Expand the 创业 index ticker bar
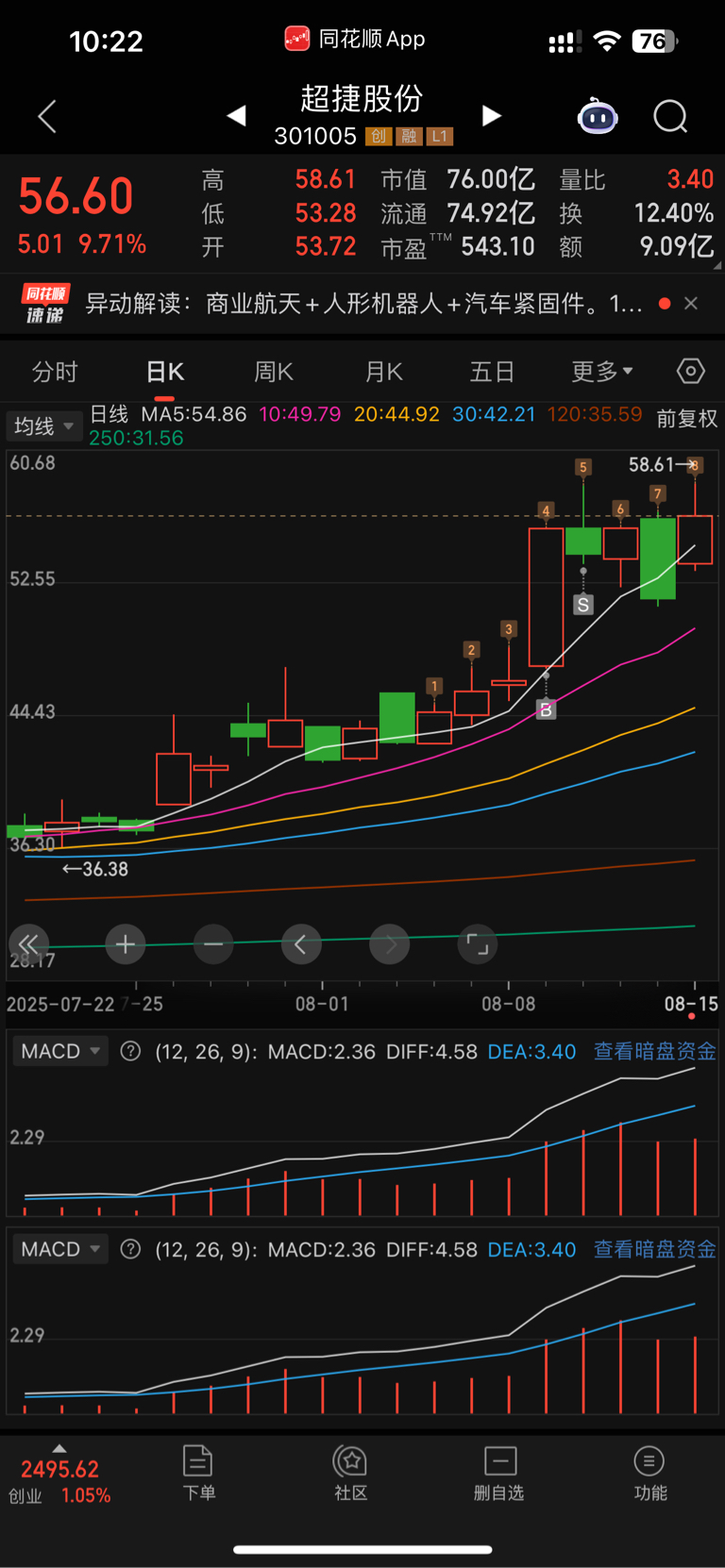 click(x=59, y=1448)
